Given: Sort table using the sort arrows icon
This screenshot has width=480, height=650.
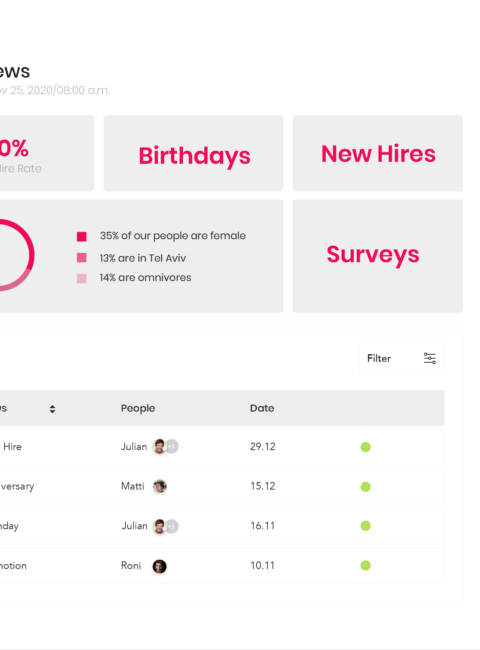Looking at the screenshot, I should coord(52,409).
